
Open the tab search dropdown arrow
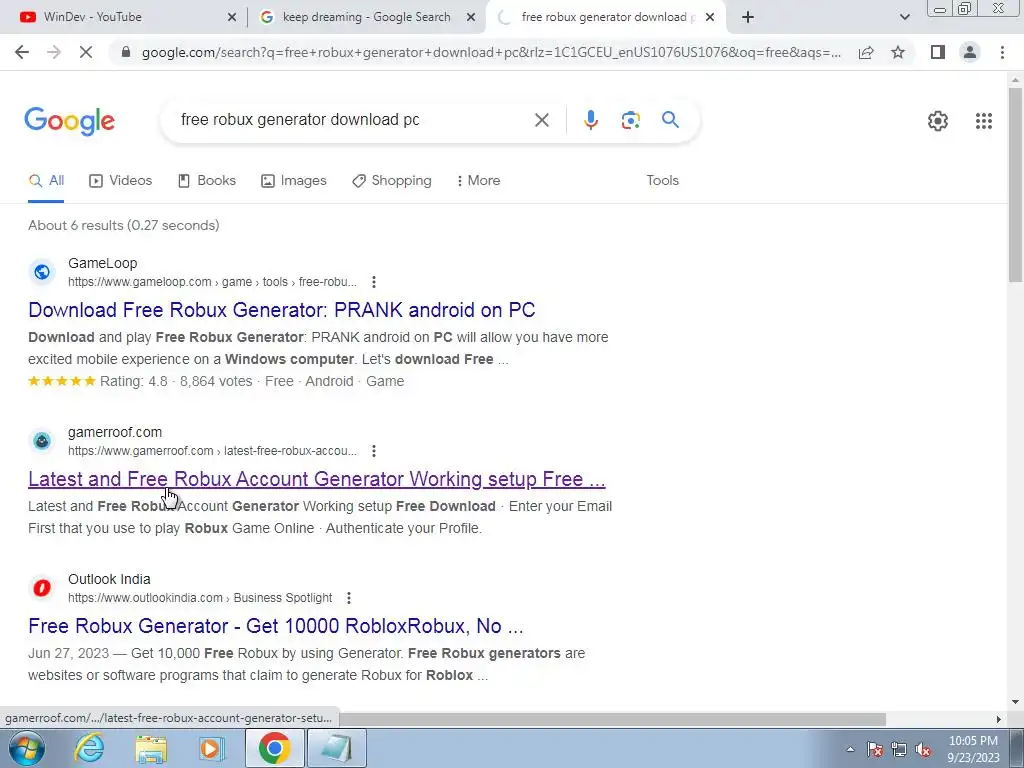[x=904, y=18]
